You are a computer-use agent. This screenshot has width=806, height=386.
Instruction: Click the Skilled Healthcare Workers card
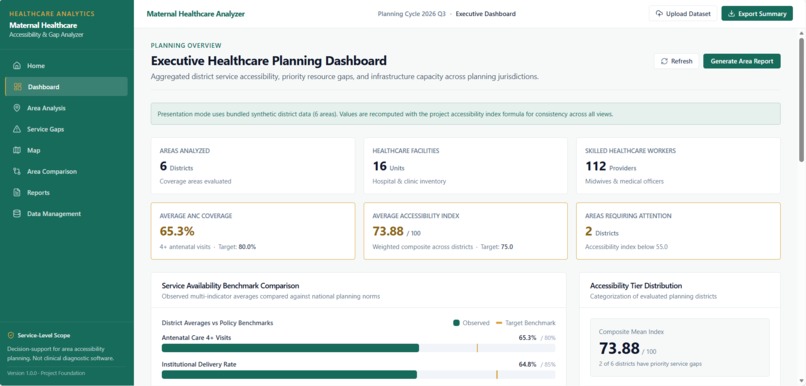(678, 166)
